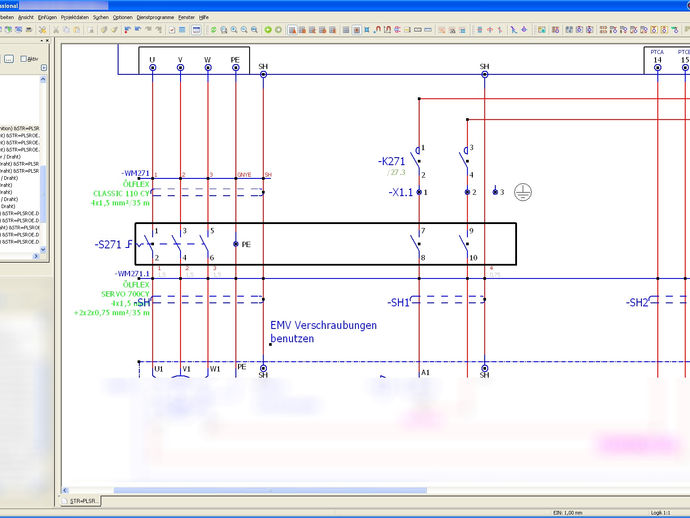Select the -WM271 cable label

(136, 173)
